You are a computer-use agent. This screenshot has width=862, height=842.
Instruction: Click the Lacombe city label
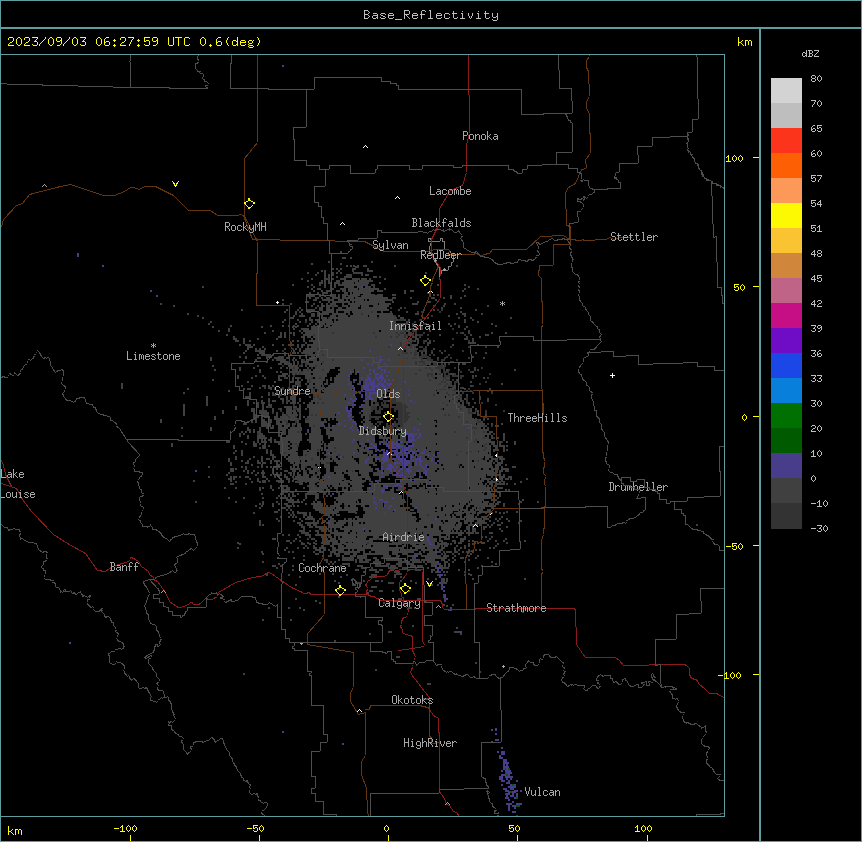pyautogui.click(x=450, y=191)
